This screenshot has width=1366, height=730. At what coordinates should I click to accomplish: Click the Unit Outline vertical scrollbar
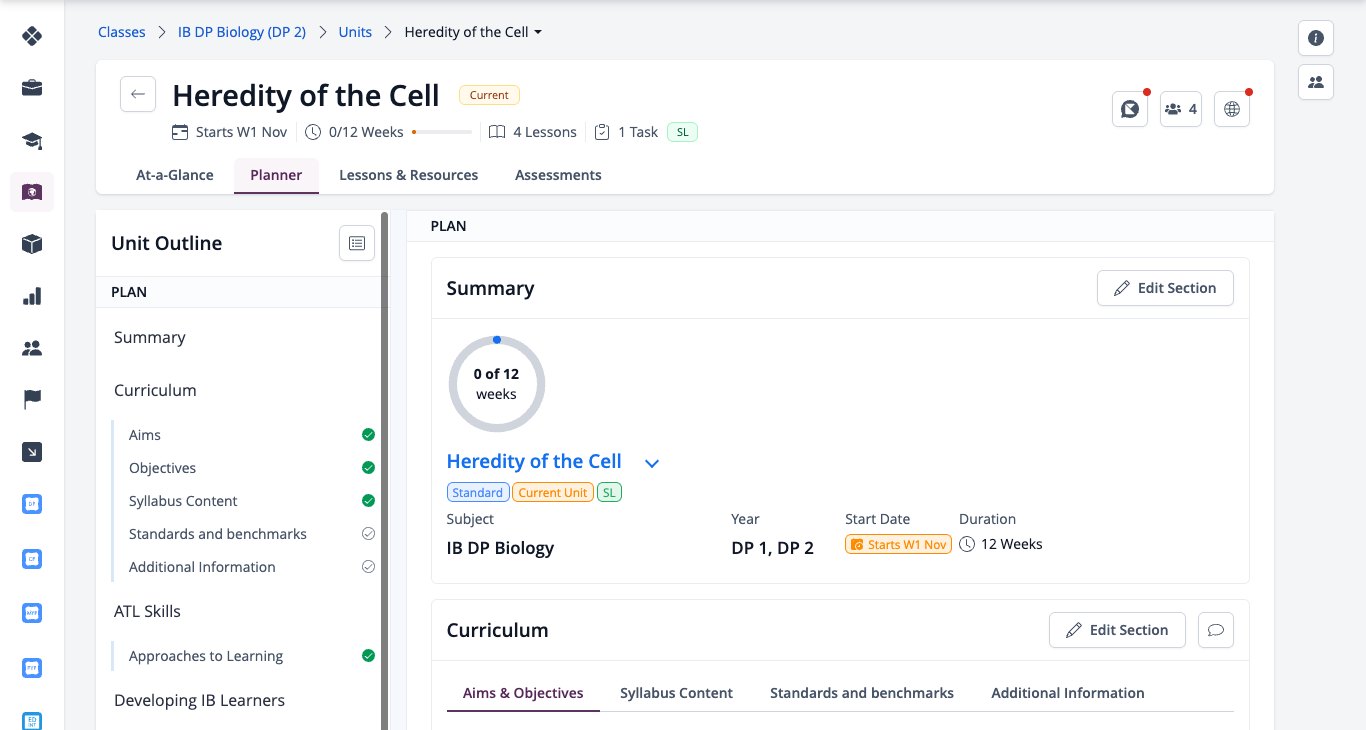click(385, 470)
